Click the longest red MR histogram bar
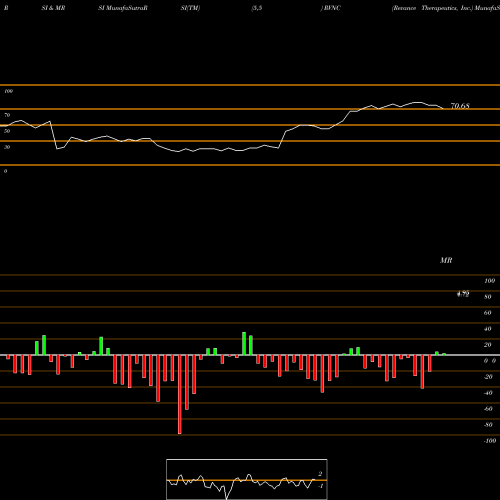The width and height of the screenshot is (500, 500). click(x=180, y=394)
